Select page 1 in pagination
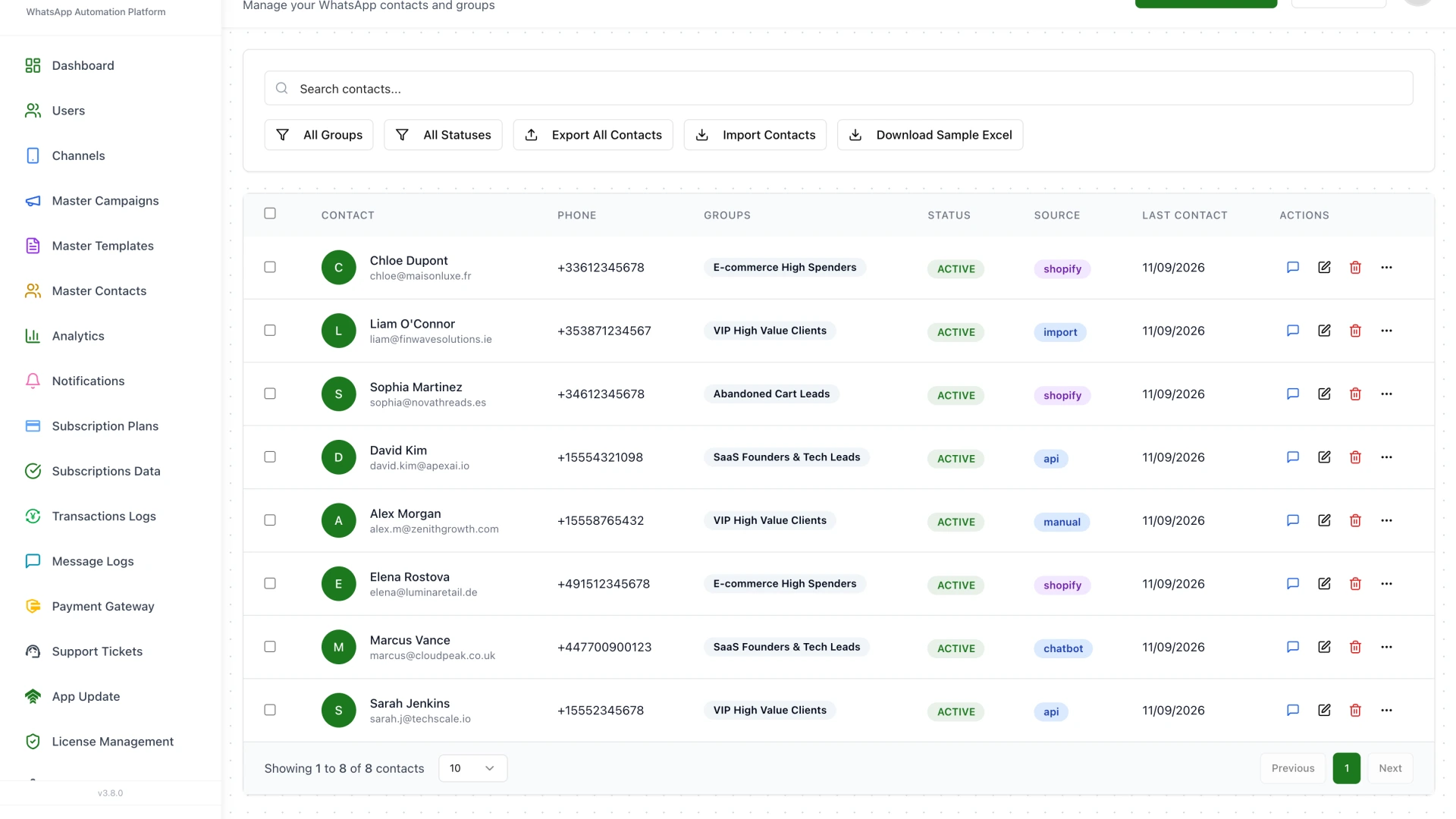This screenshot has height=819, width=1456. (x=1347, y=768)
